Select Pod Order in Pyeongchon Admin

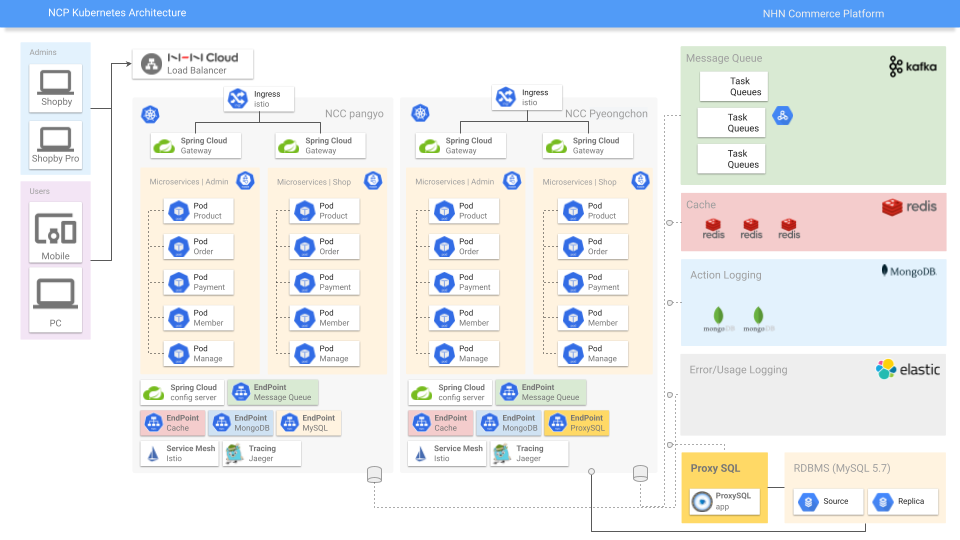tap(463, 247)
